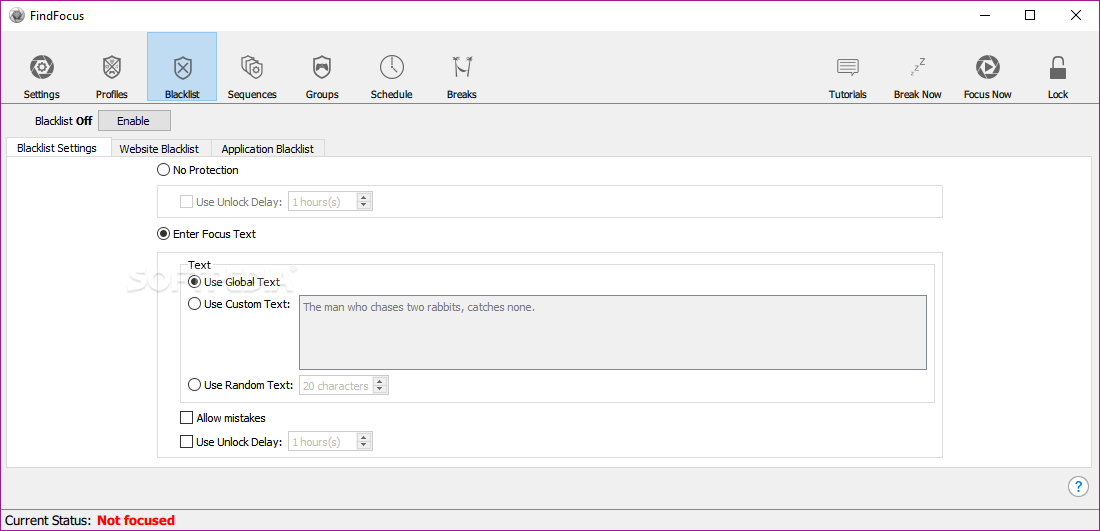Click the Focus Now icon
This screenshot has height=531, width=1100.
(x=988, y=67)
